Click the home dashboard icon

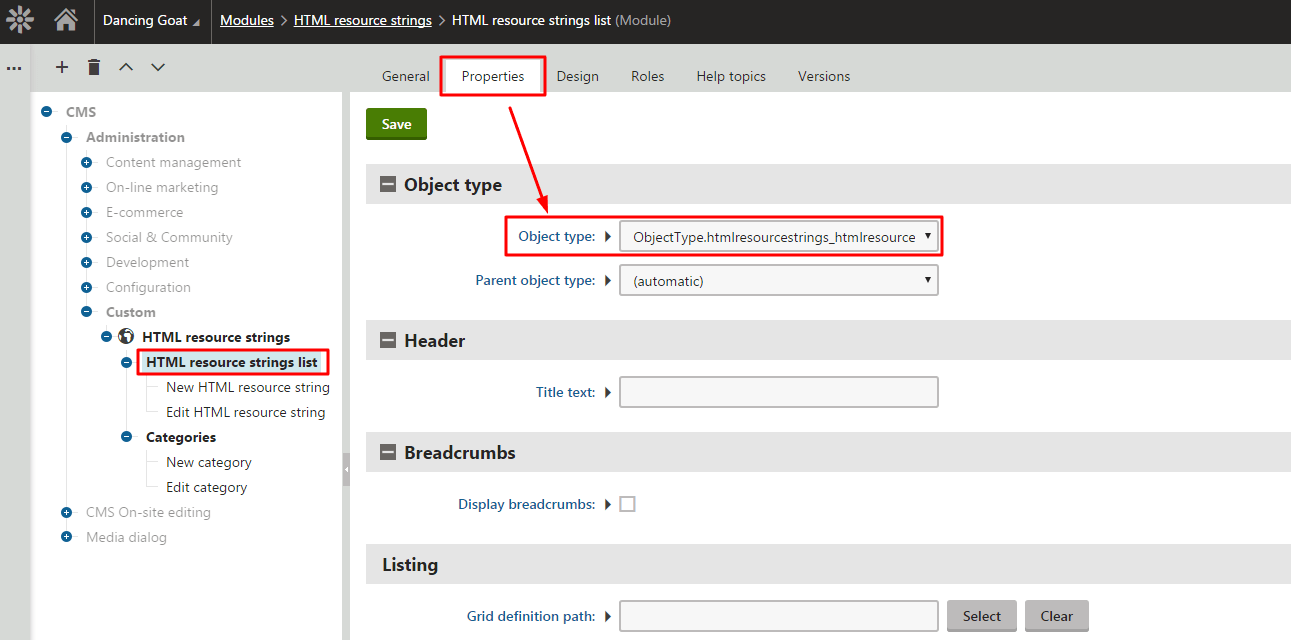(x=66, y=20)
